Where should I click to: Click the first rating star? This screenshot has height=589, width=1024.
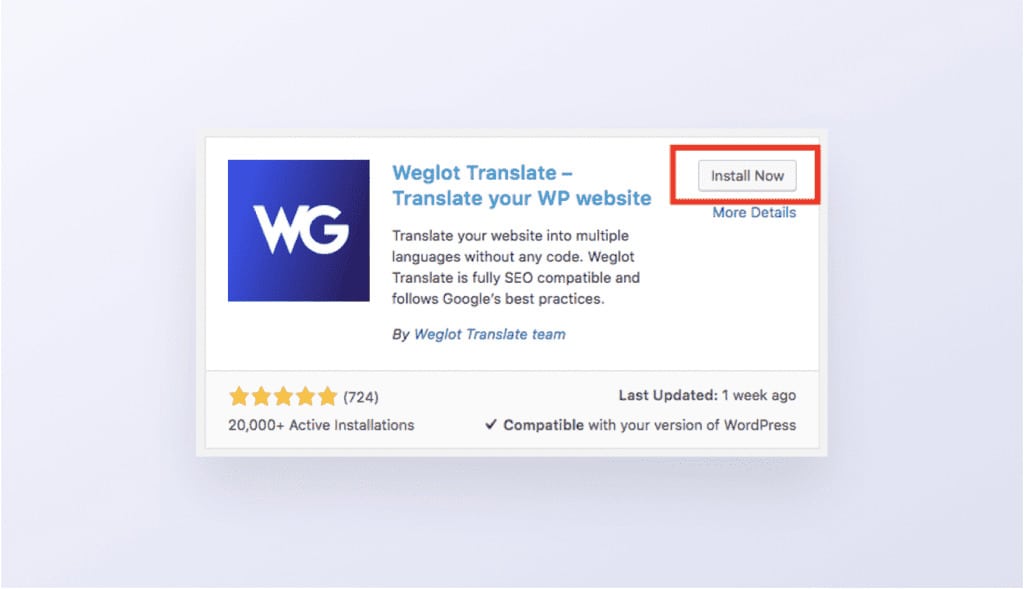[239, 396]
